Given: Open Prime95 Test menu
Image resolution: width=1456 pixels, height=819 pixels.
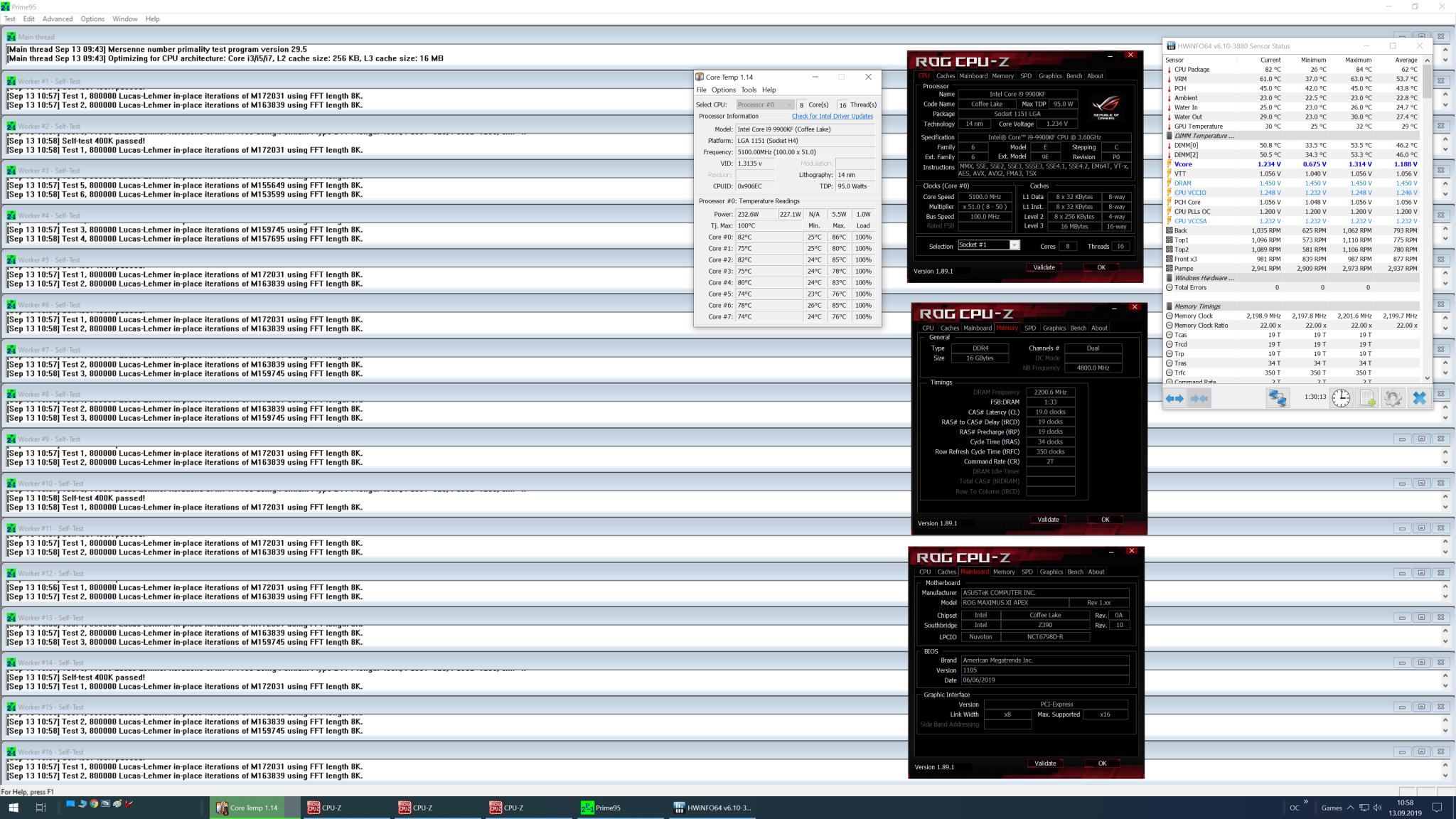Looking at the screenshot, I should (10, 19).
